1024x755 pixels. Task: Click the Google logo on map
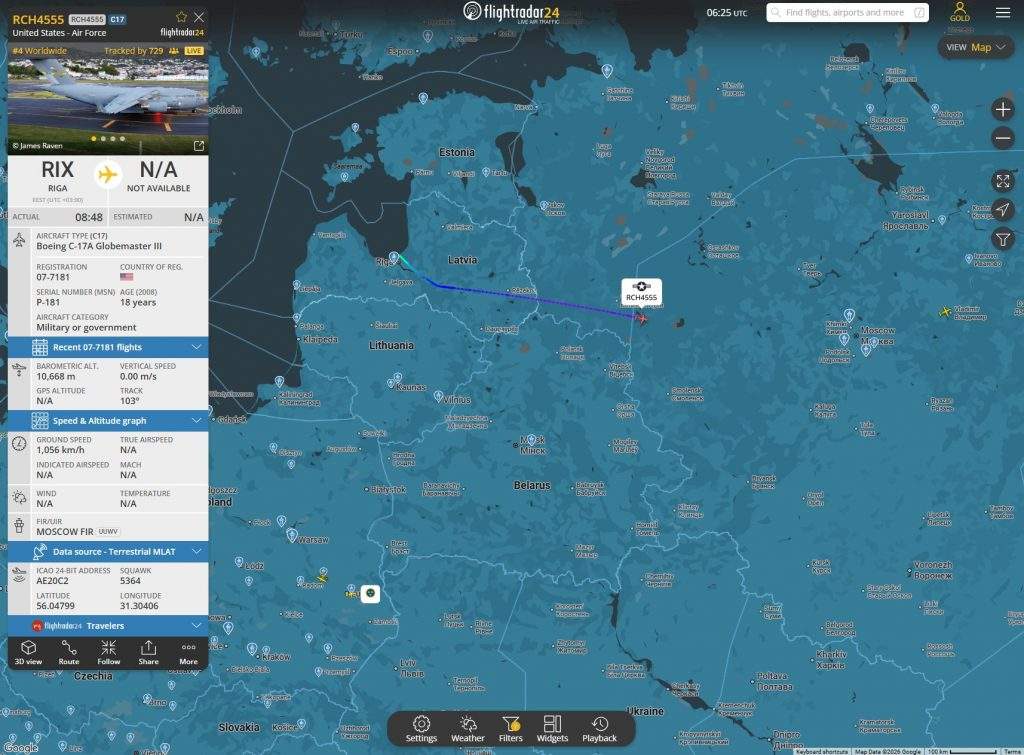point(20,748)
